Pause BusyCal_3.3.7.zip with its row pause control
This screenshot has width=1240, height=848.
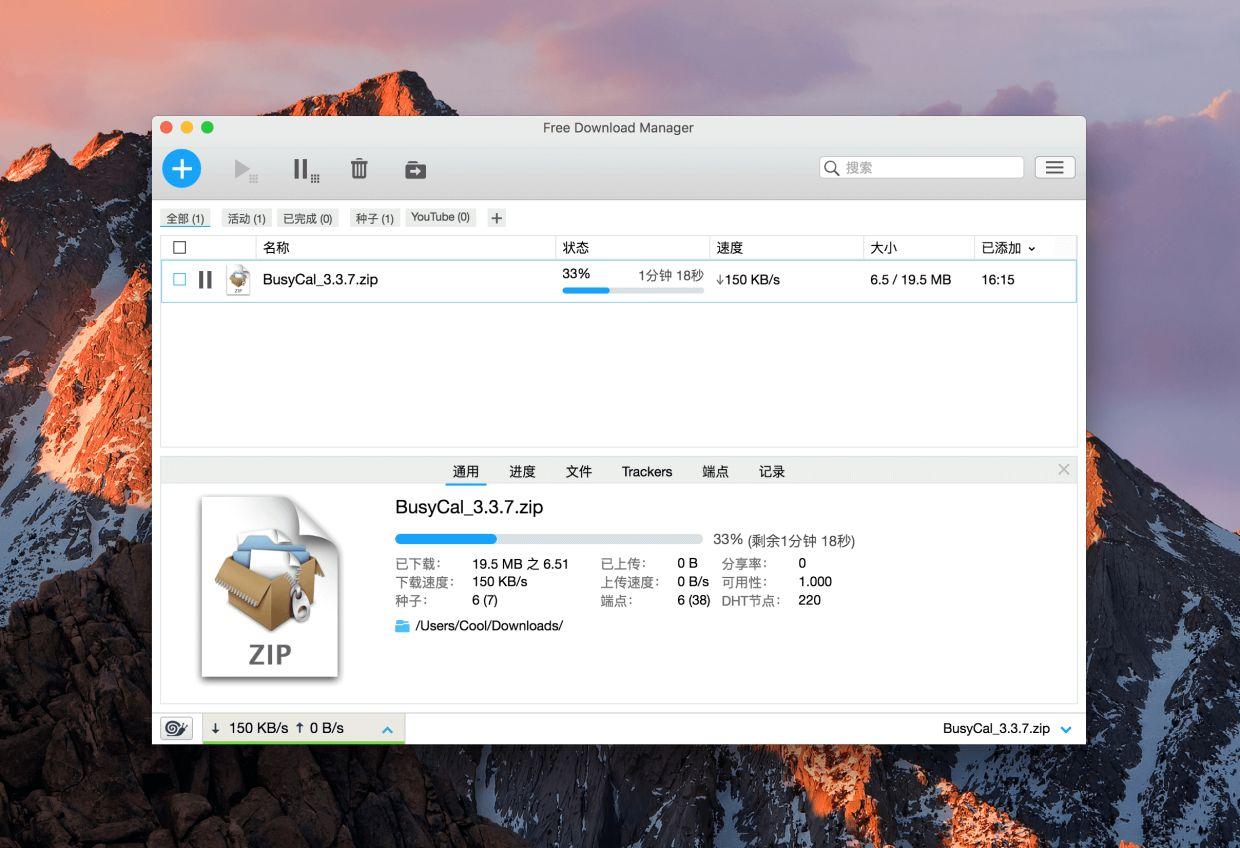click(205, 279)
